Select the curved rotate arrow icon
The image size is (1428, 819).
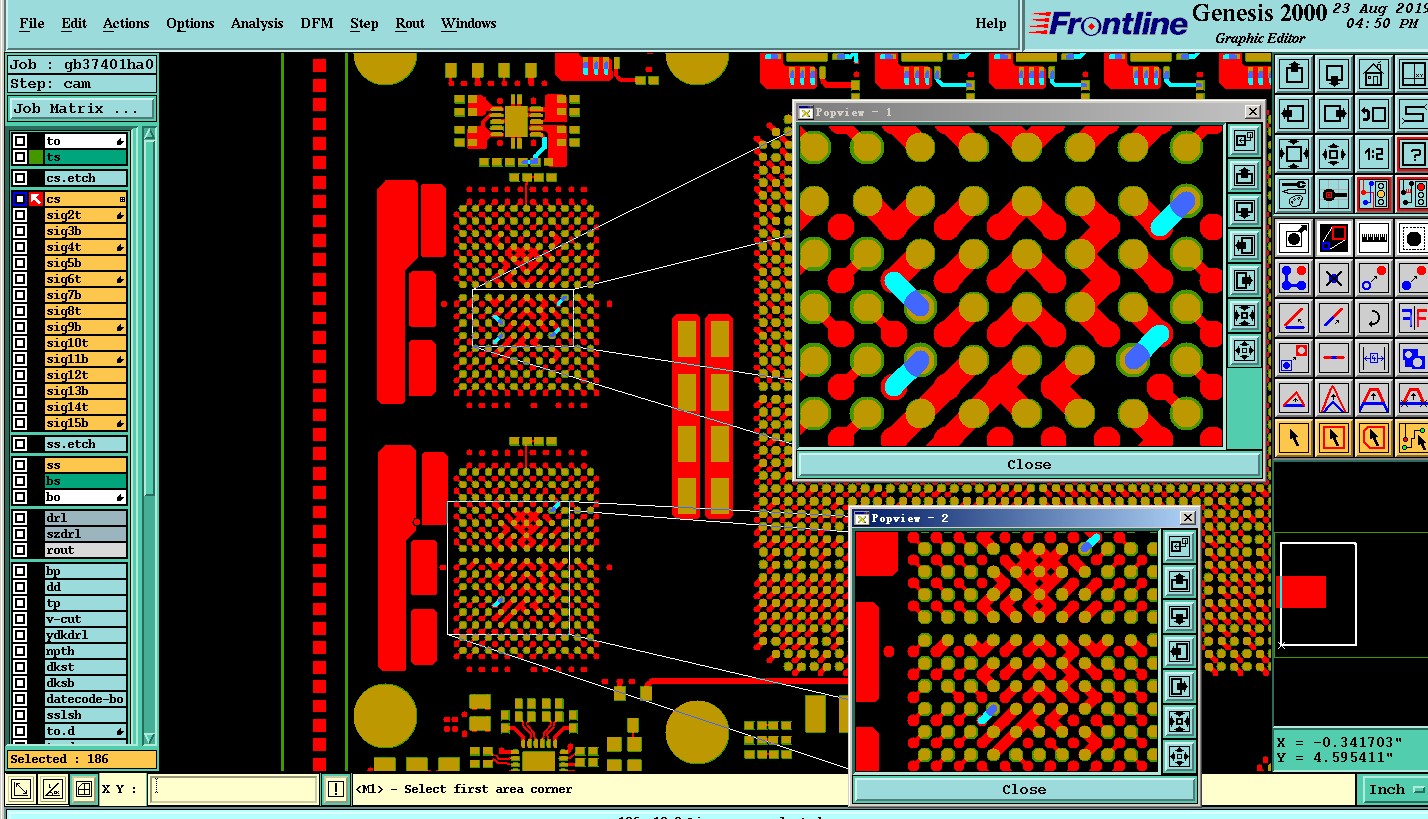[x=1374, y=318]
